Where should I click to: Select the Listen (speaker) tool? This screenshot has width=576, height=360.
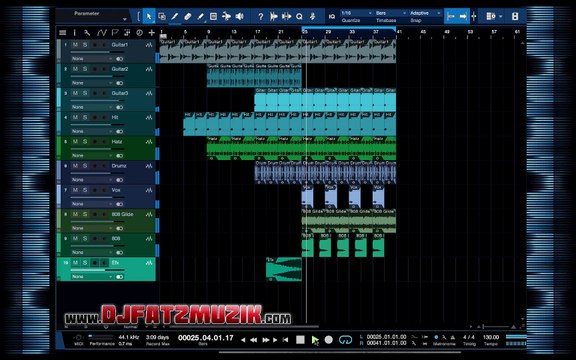(x=240, y=16)
